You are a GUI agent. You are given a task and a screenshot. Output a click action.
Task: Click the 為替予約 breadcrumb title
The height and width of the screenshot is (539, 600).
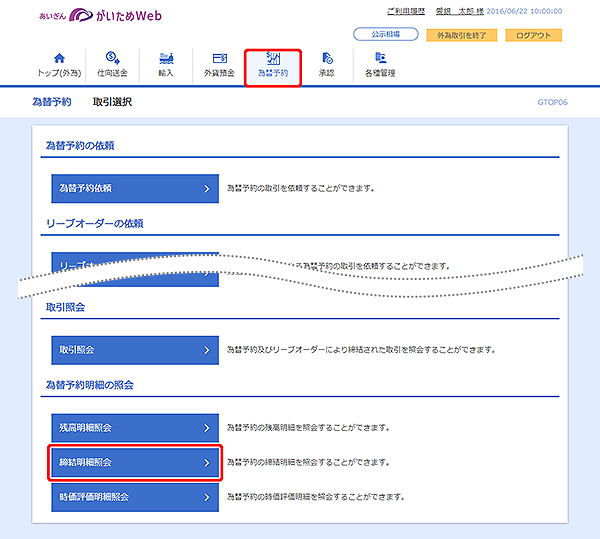point(52,102)
